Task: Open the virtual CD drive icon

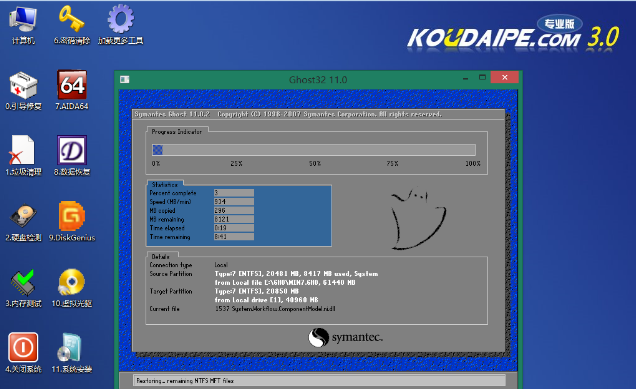Action: pos(71,282)
